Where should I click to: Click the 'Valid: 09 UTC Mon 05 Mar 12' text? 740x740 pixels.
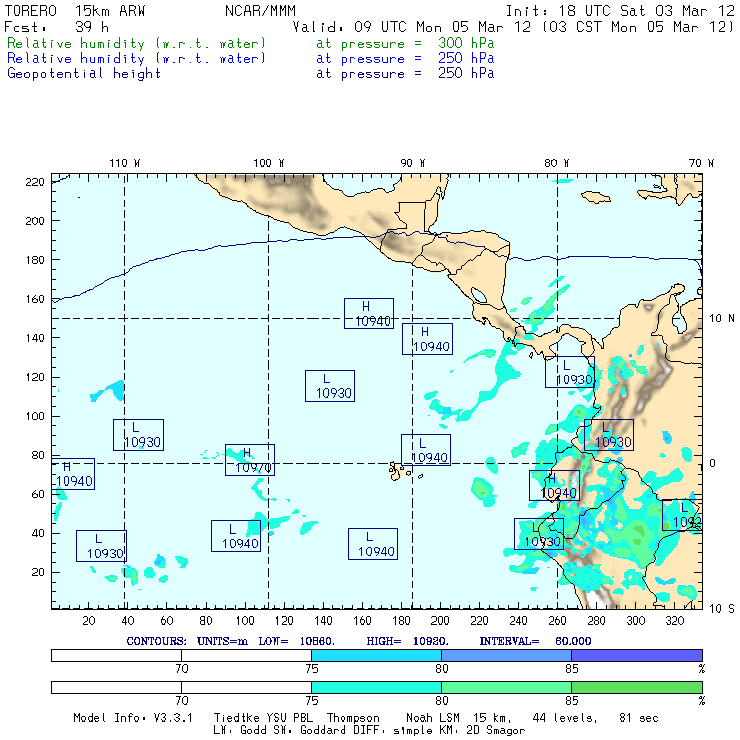pos(412,27)
